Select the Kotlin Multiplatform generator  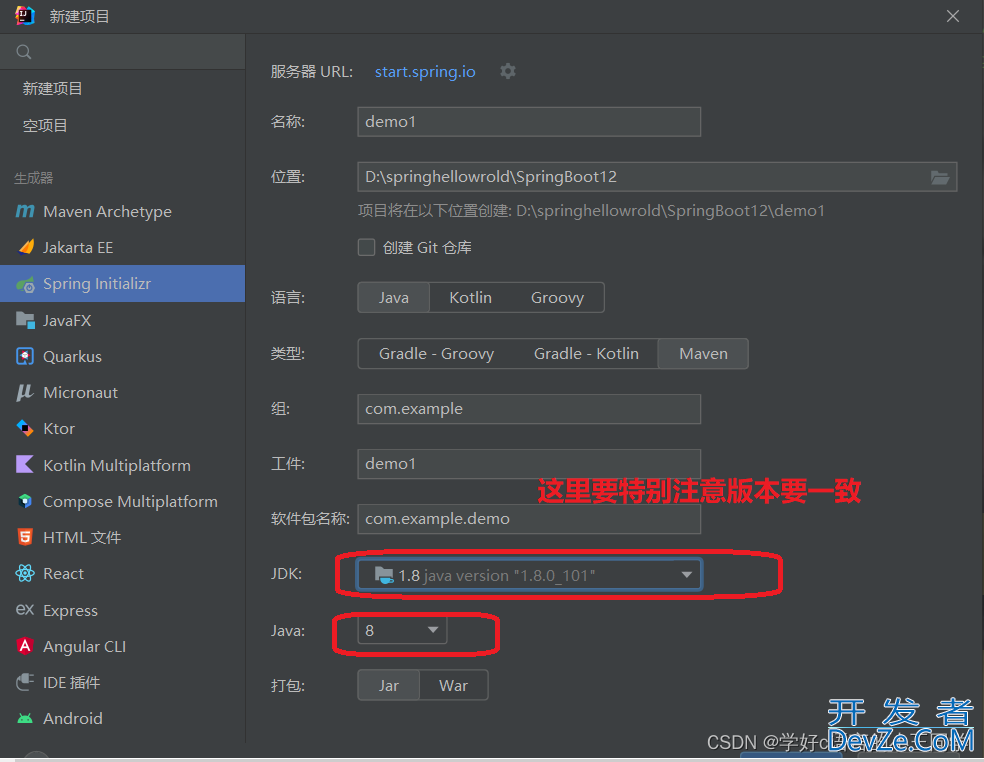point(122,465)
